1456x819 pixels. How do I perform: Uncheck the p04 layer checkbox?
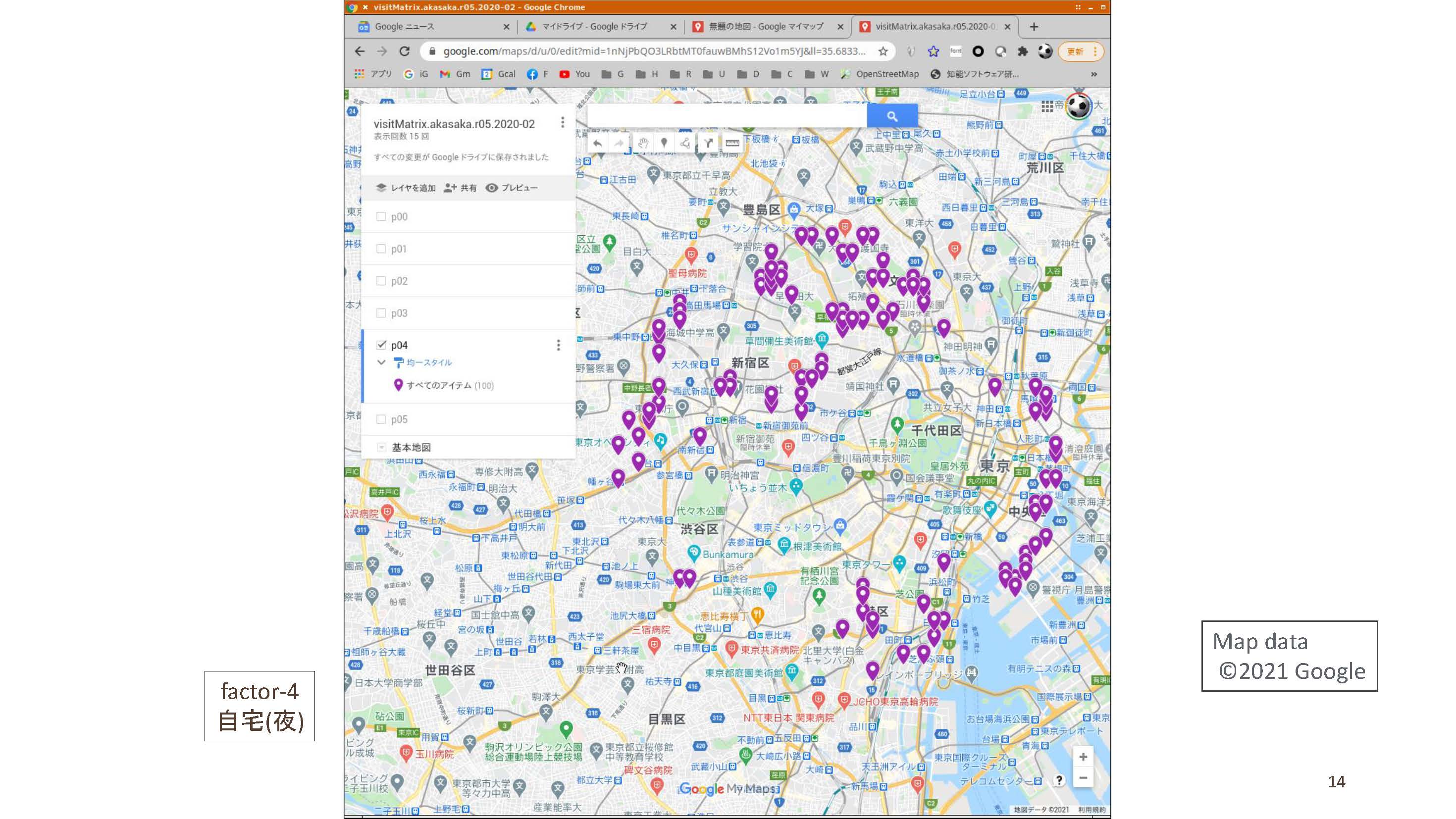pyautogui.click(x=381, y=345)
